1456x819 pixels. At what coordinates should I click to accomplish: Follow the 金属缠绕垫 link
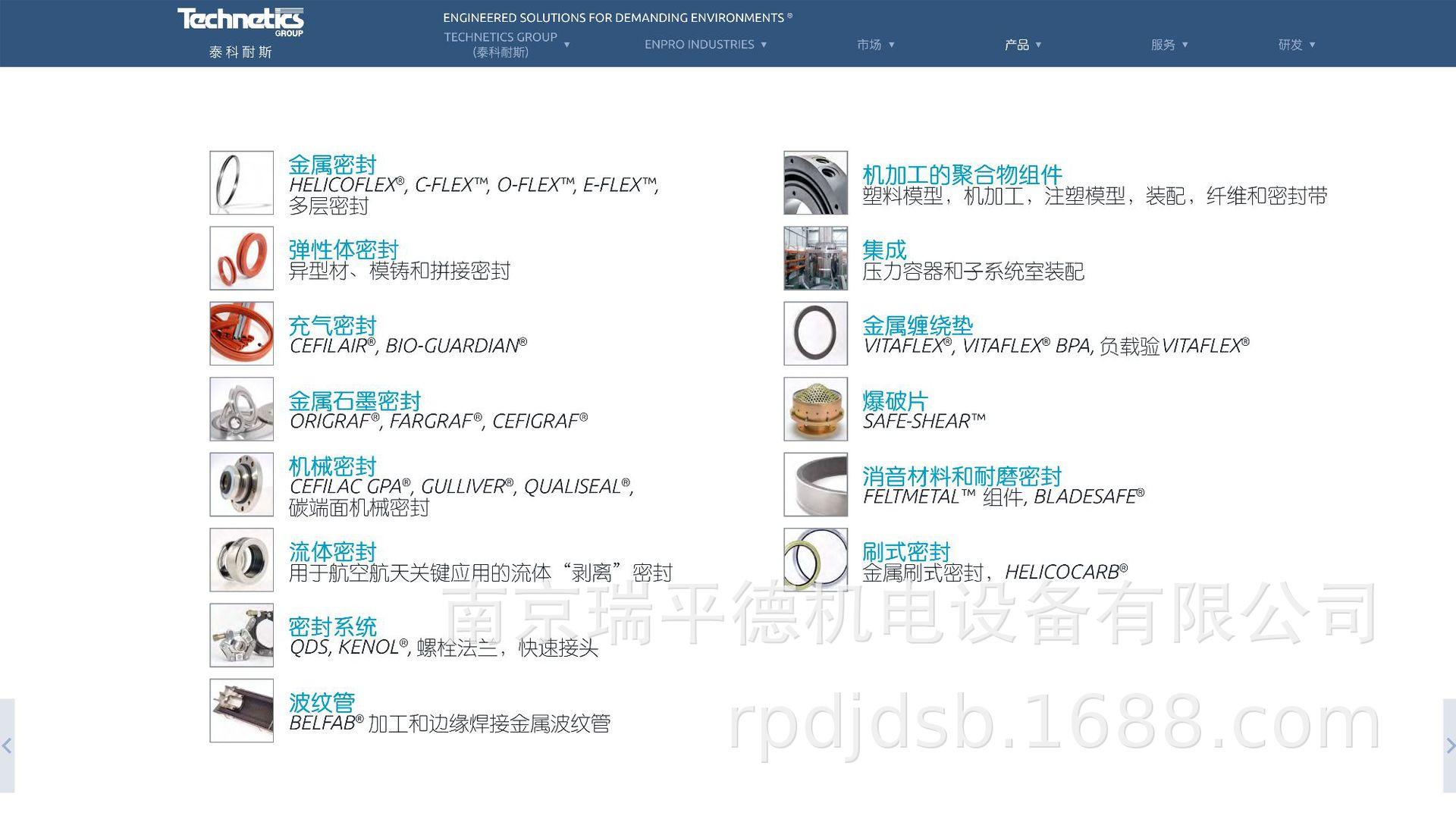tap(918, 325)
